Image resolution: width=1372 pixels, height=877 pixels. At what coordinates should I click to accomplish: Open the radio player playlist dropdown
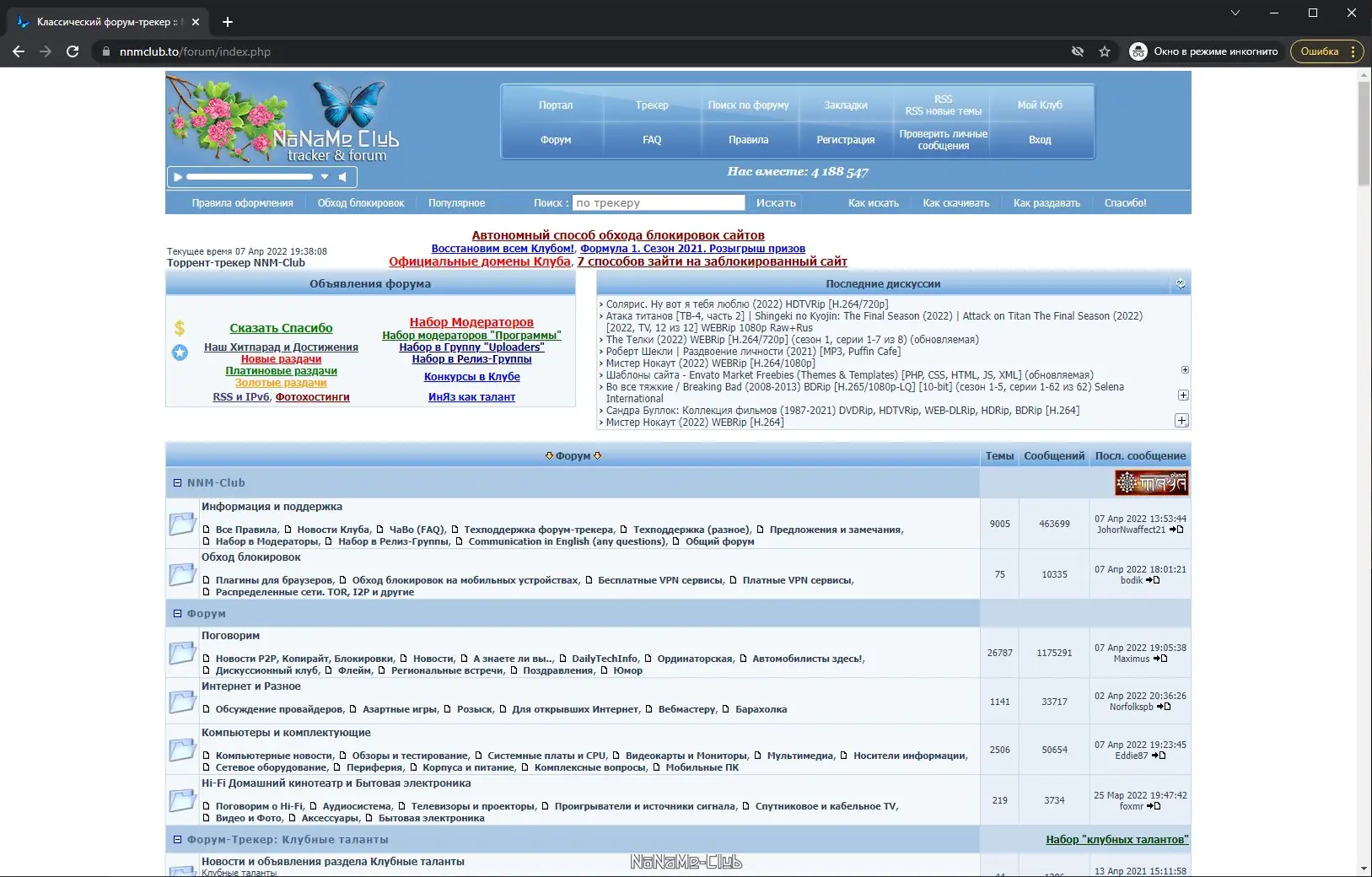(x=324, y=177)
